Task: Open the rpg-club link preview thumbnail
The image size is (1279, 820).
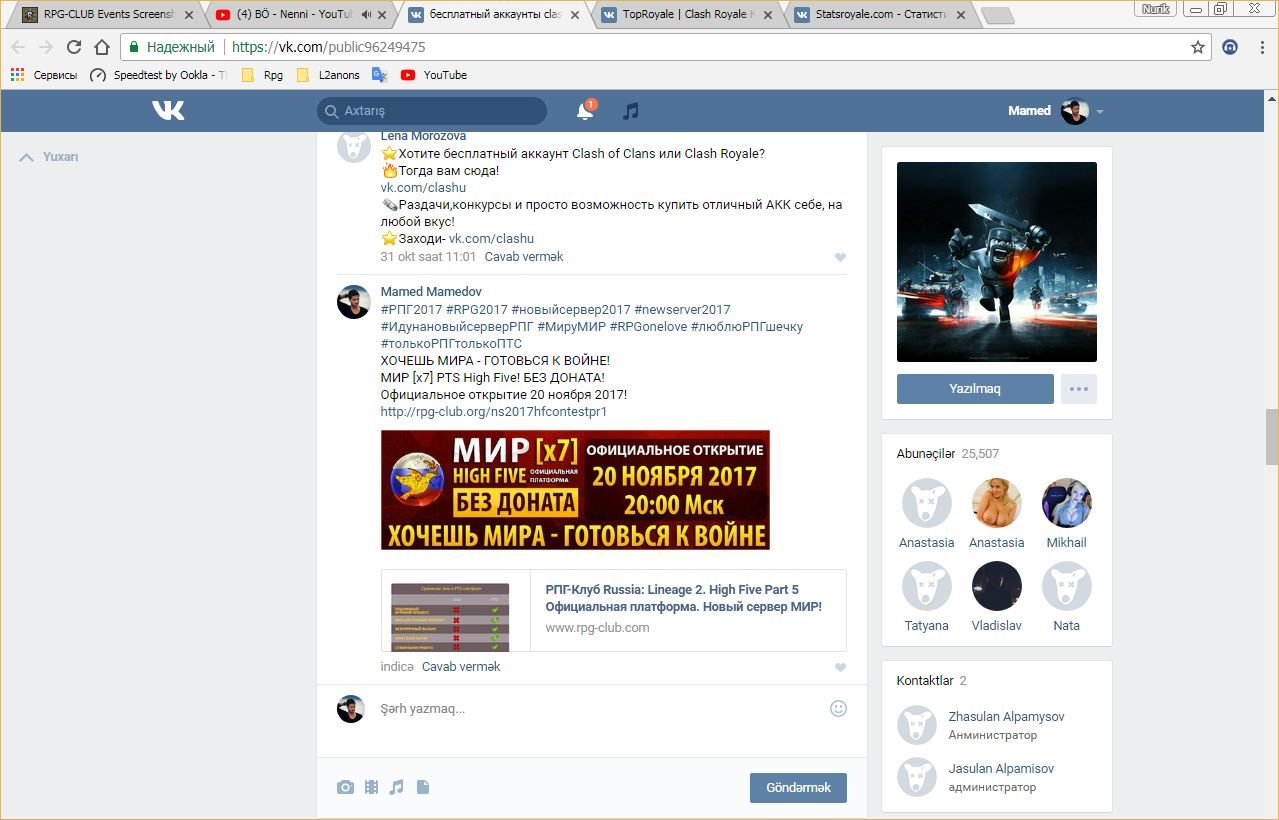Action: click(x=450, y=617)
